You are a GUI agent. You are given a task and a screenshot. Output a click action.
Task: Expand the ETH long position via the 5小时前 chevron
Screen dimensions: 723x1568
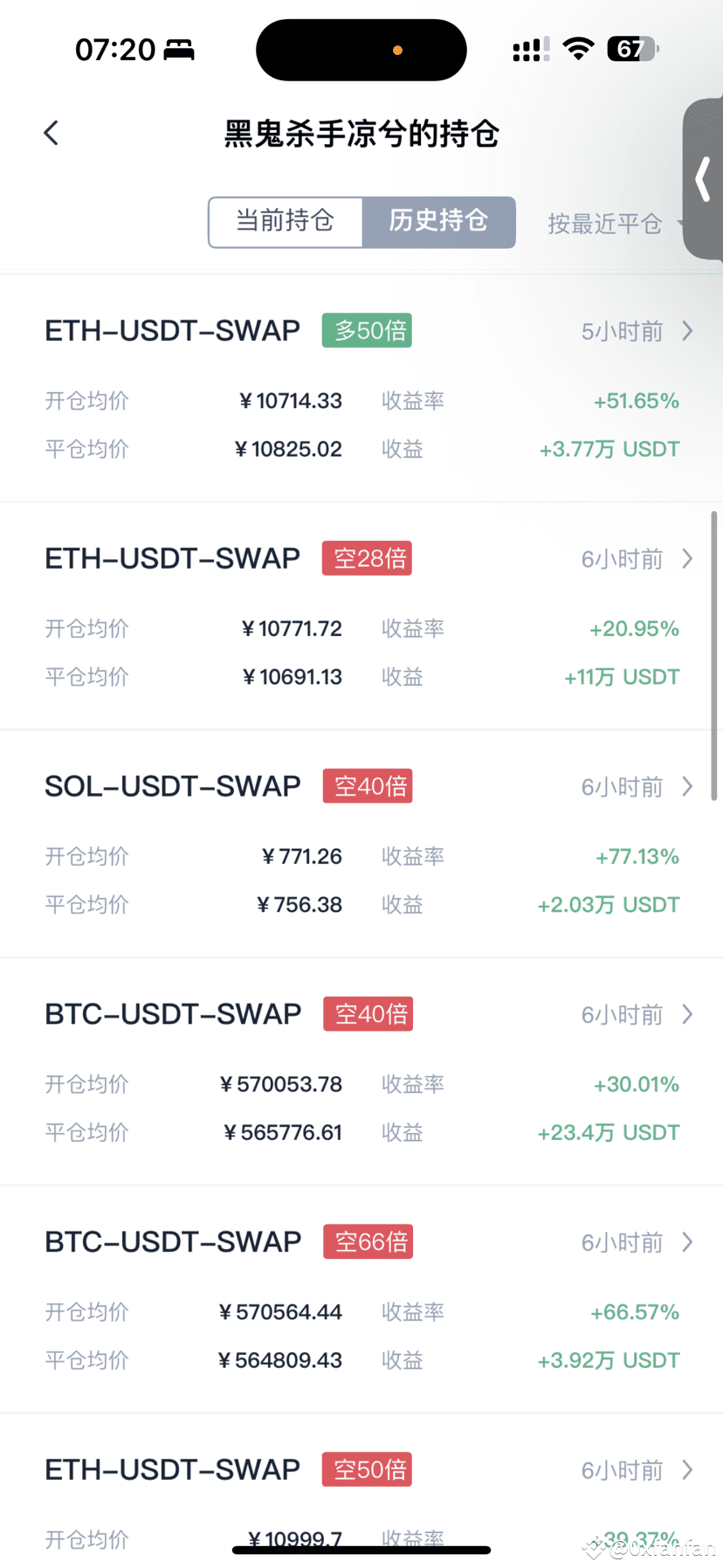click(687, 331)
